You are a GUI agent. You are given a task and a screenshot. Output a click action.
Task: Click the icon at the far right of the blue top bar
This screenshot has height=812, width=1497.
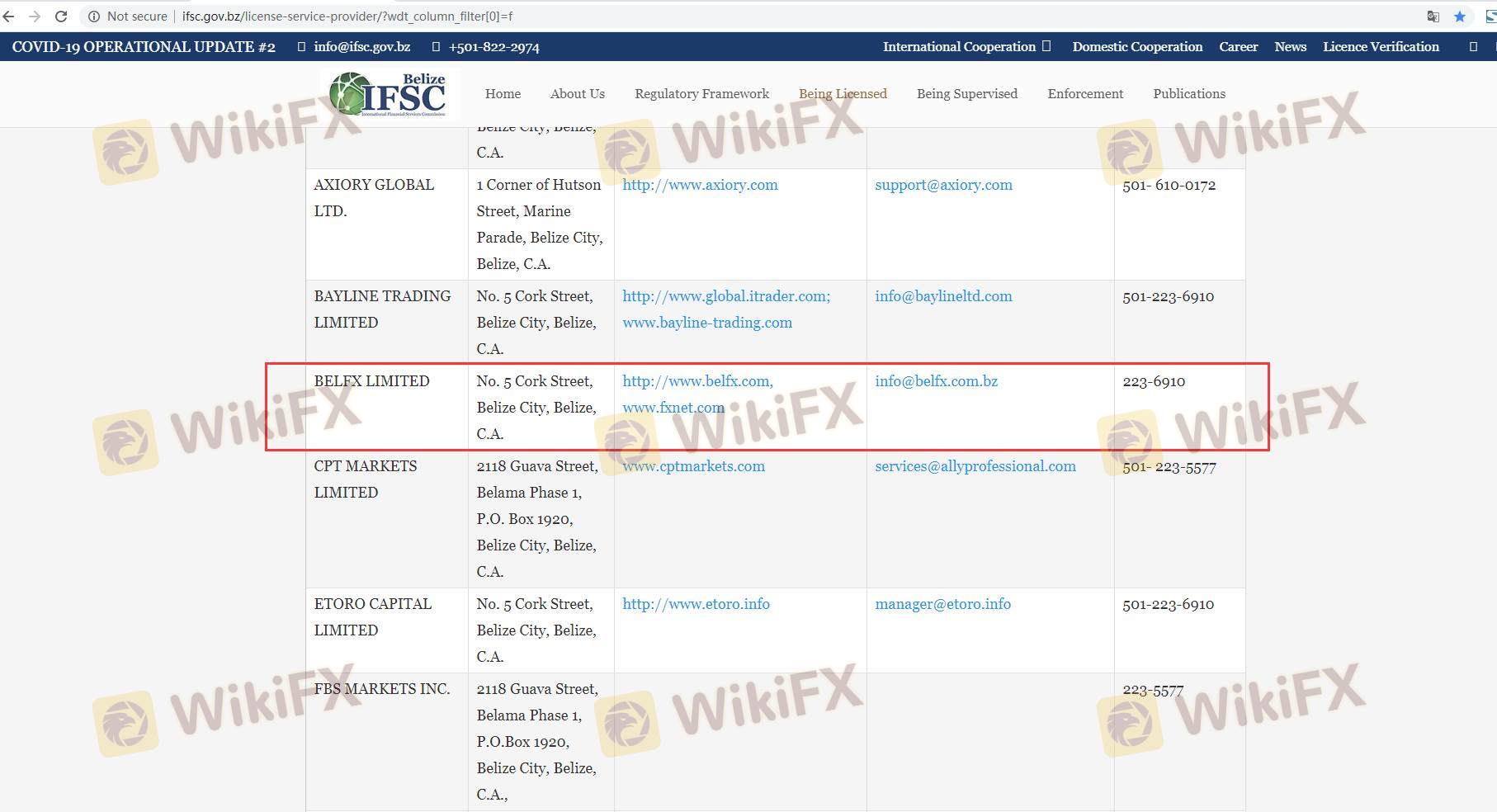click(x=1473, y=47)
